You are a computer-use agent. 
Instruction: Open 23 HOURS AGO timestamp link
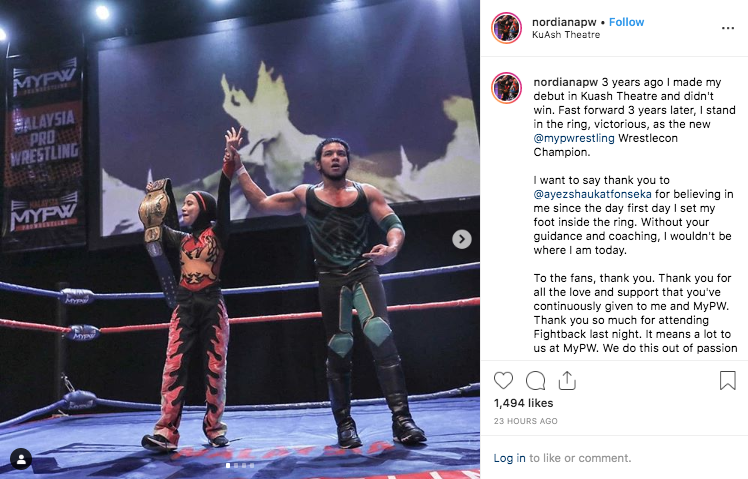coord(526,421)
